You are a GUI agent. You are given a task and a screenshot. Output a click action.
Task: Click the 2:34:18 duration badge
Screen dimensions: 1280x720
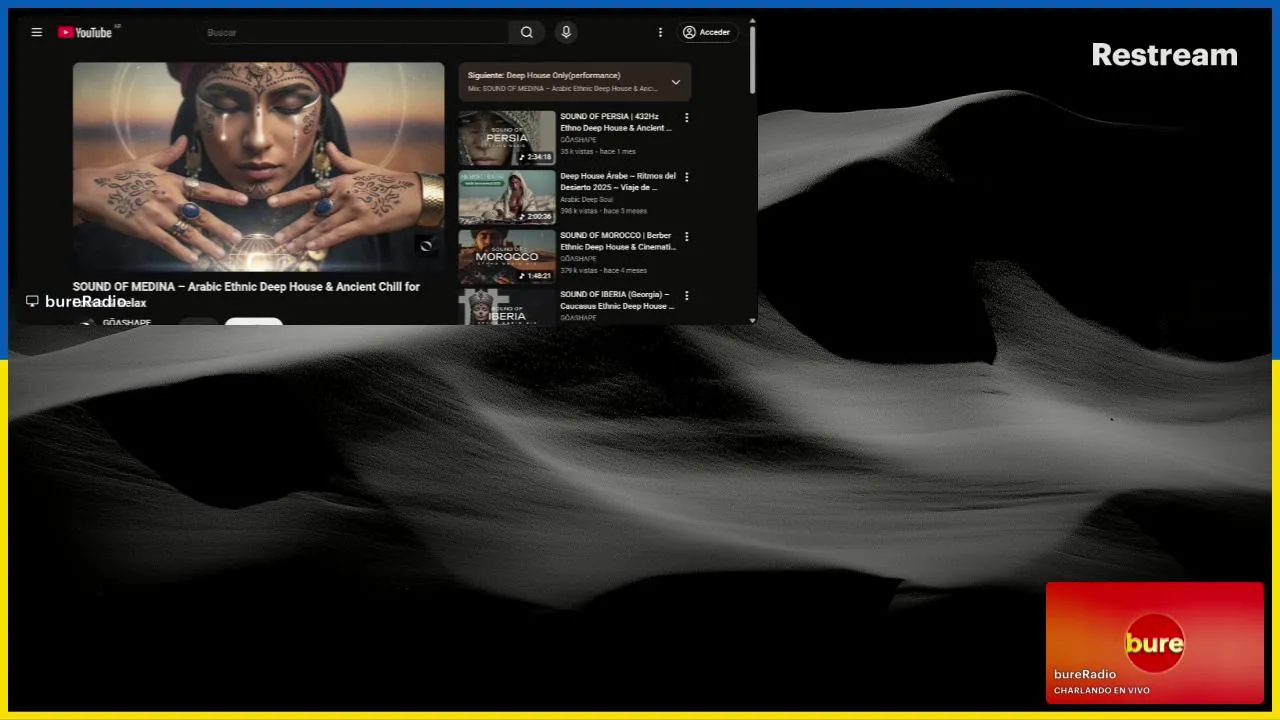535,157
